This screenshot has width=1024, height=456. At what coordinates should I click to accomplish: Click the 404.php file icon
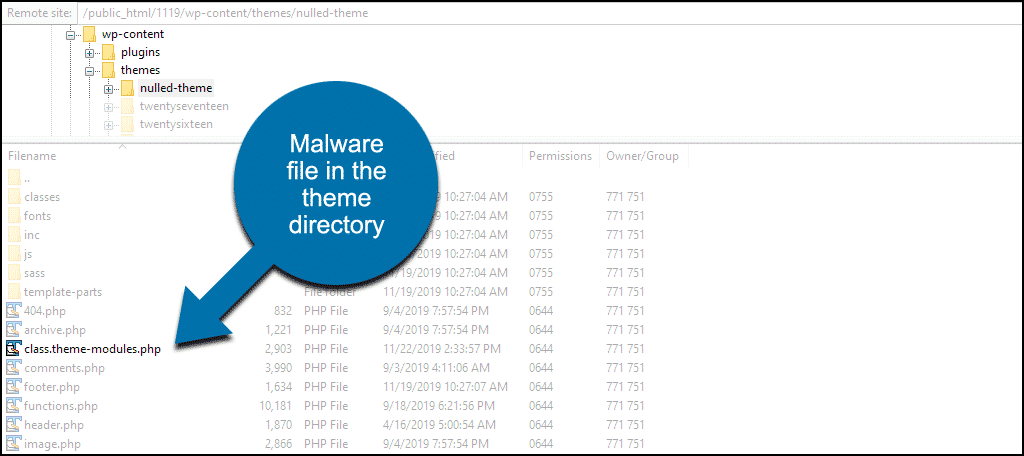14,311
